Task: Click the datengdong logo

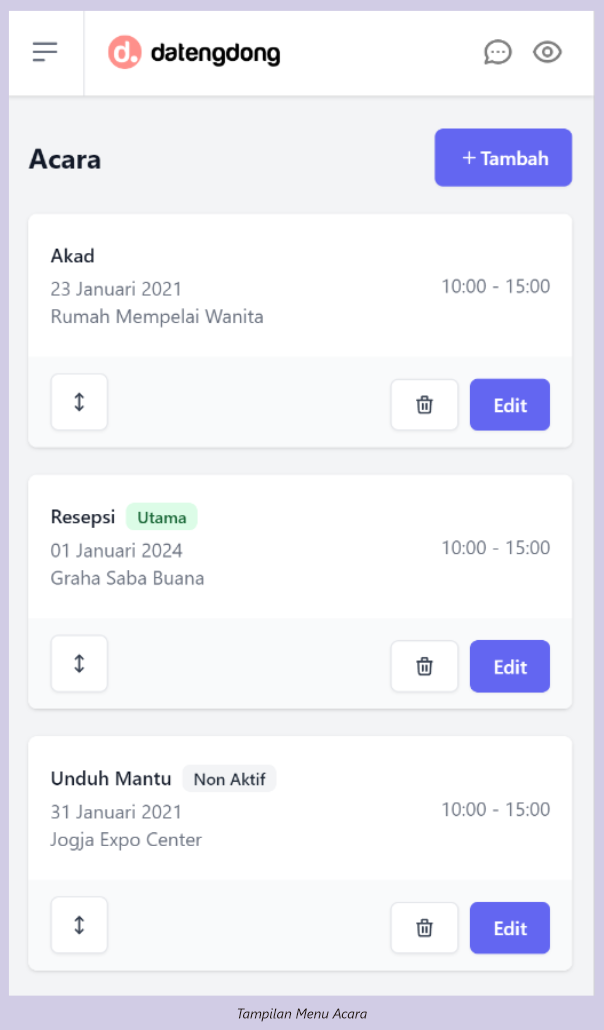Action: tap(194, 52)
